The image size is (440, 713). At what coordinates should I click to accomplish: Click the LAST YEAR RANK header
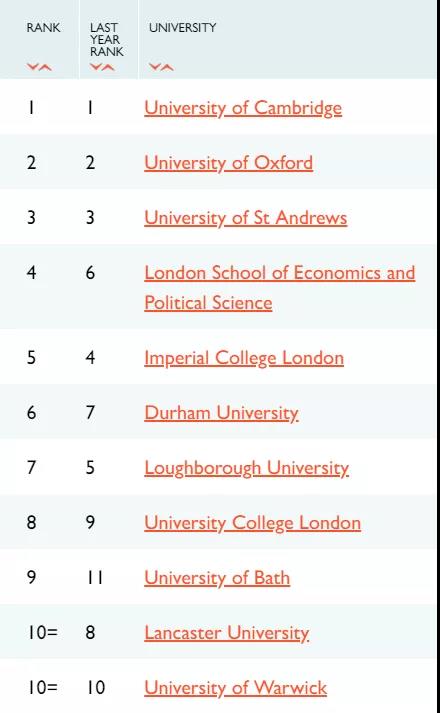[x=106, y=40]
